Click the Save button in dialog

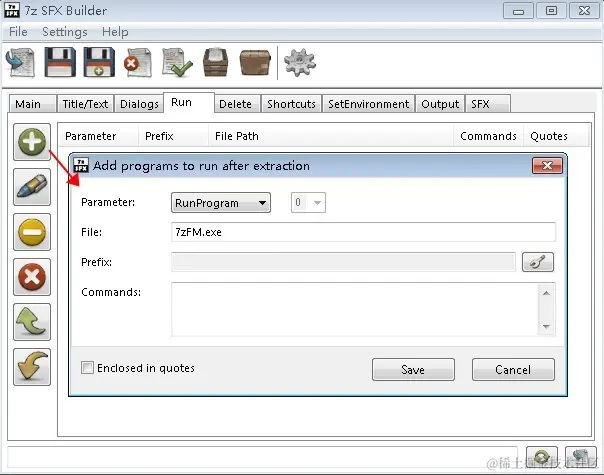pos(413,369)
